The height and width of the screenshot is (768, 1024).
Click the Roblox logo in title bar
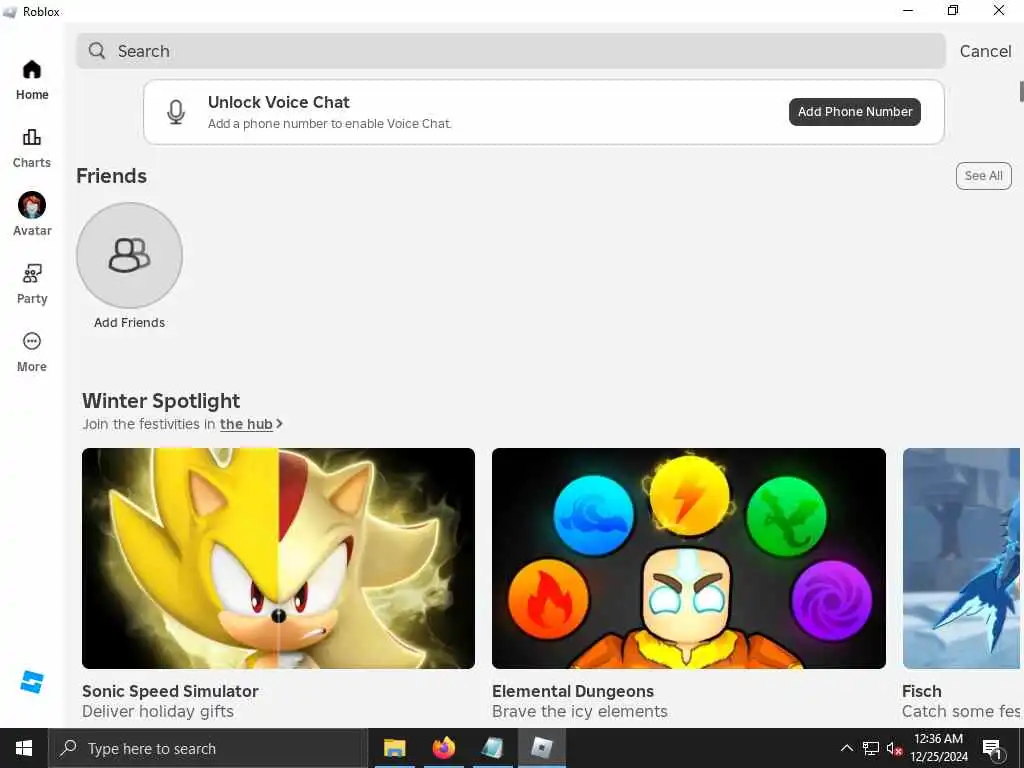10,12
